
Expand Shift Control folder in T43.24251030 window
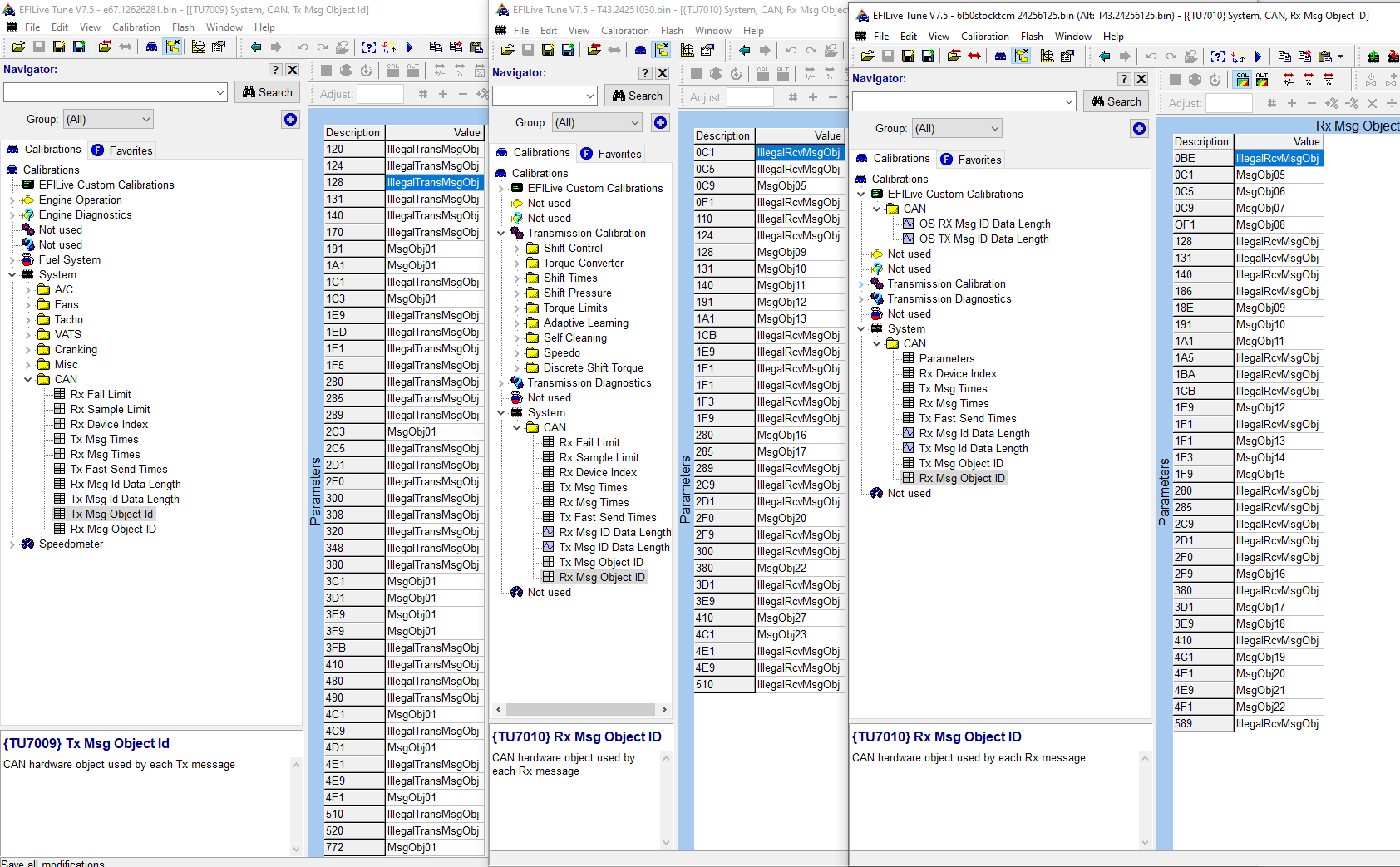[x=517, y=249]
